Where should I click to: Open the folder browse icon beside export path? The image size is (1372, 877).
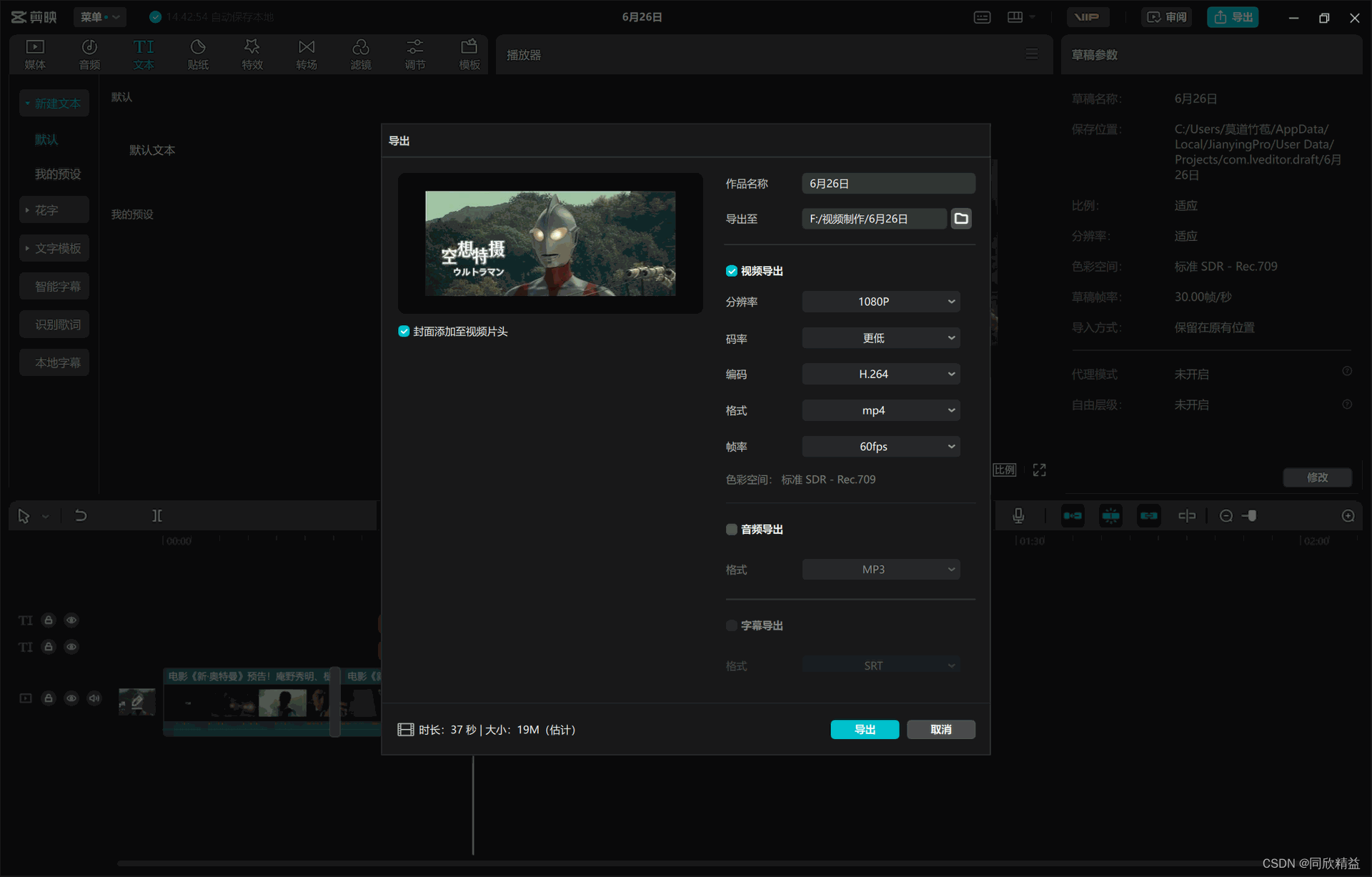point(961,219)
